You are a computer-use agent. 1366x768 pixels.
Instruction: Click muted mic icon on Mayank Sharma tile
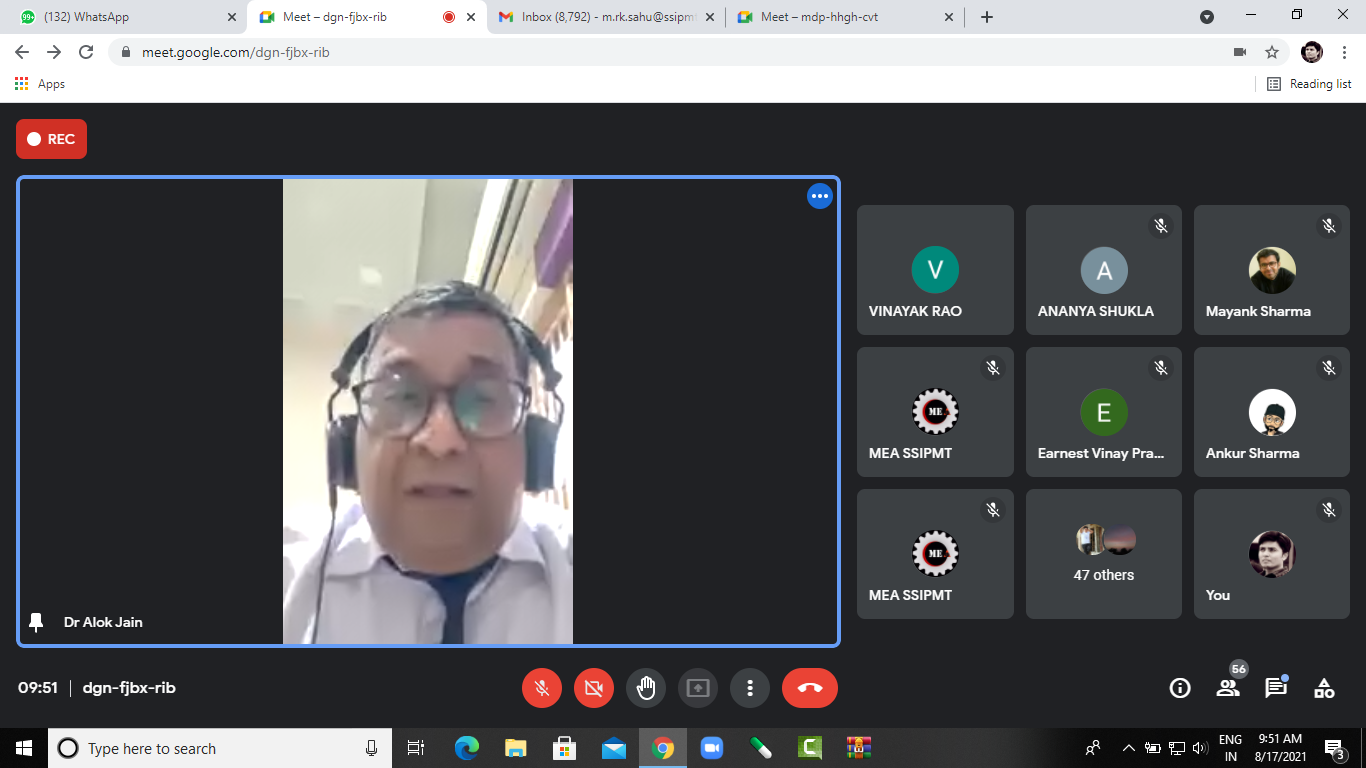(1329, 226)
